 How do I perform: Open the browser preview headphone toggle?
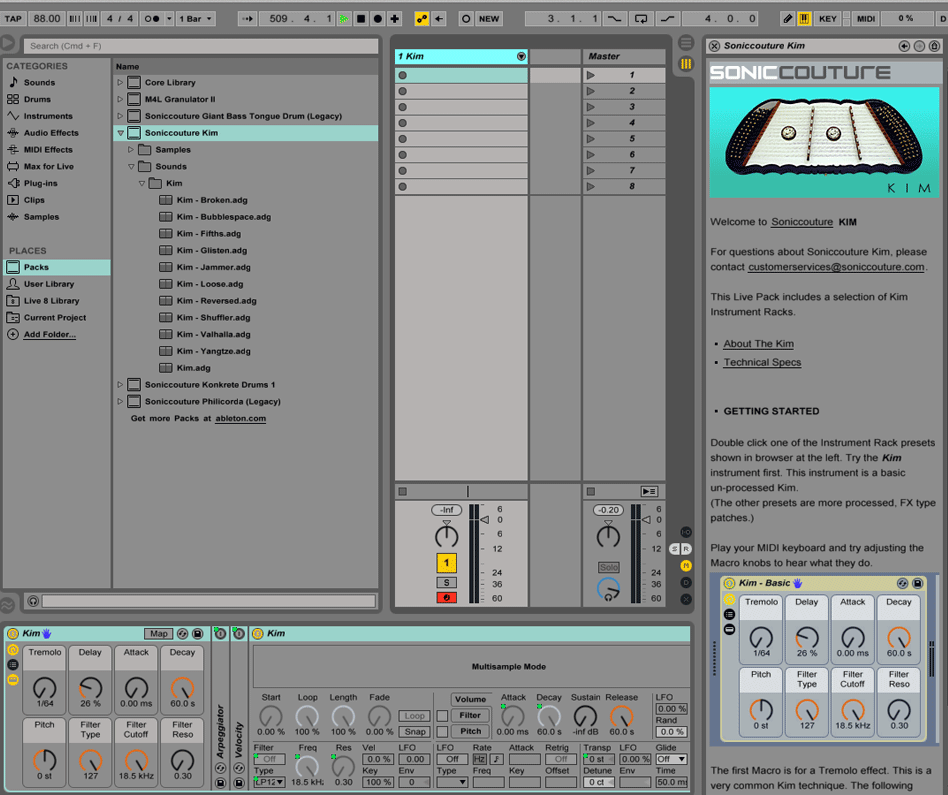point(33,601)
